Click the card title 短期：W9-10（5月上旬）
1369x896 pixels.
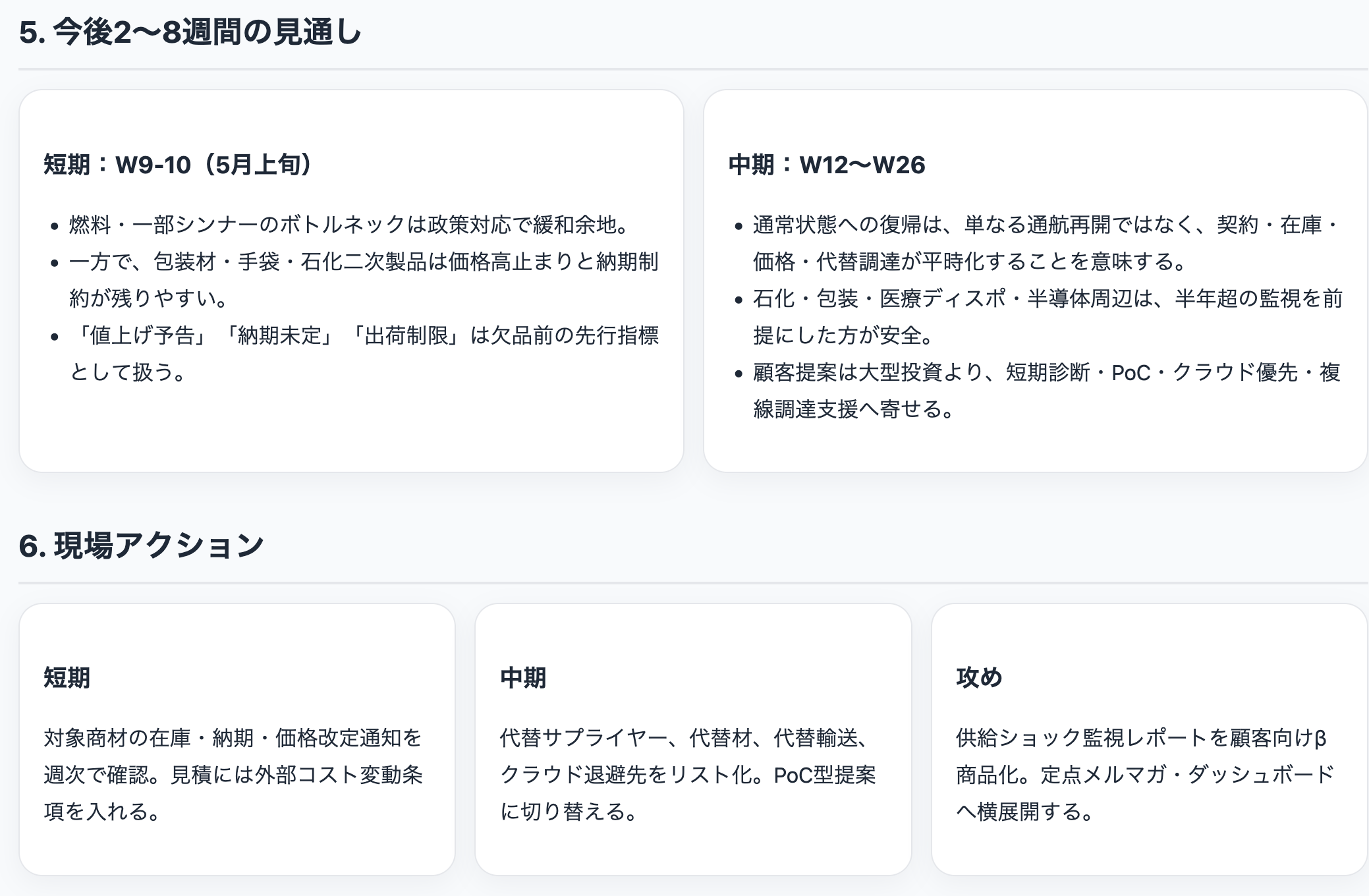click(x=178, y=165)
